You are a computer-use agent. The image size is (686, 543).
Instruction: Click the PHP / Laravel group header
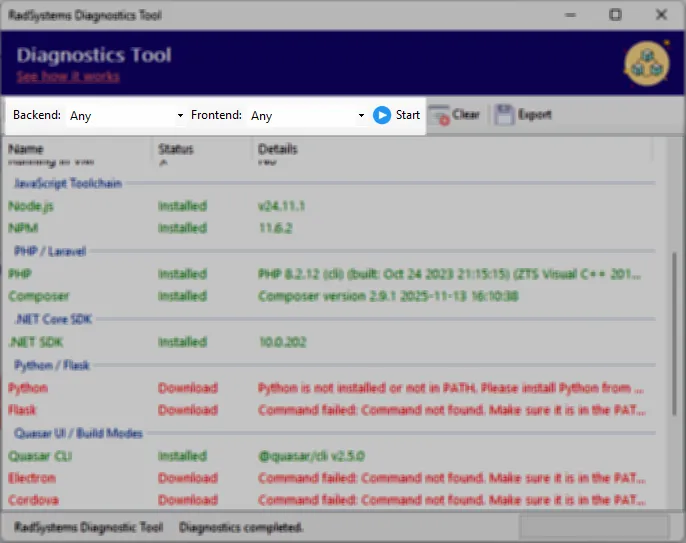tap(50, 251)
